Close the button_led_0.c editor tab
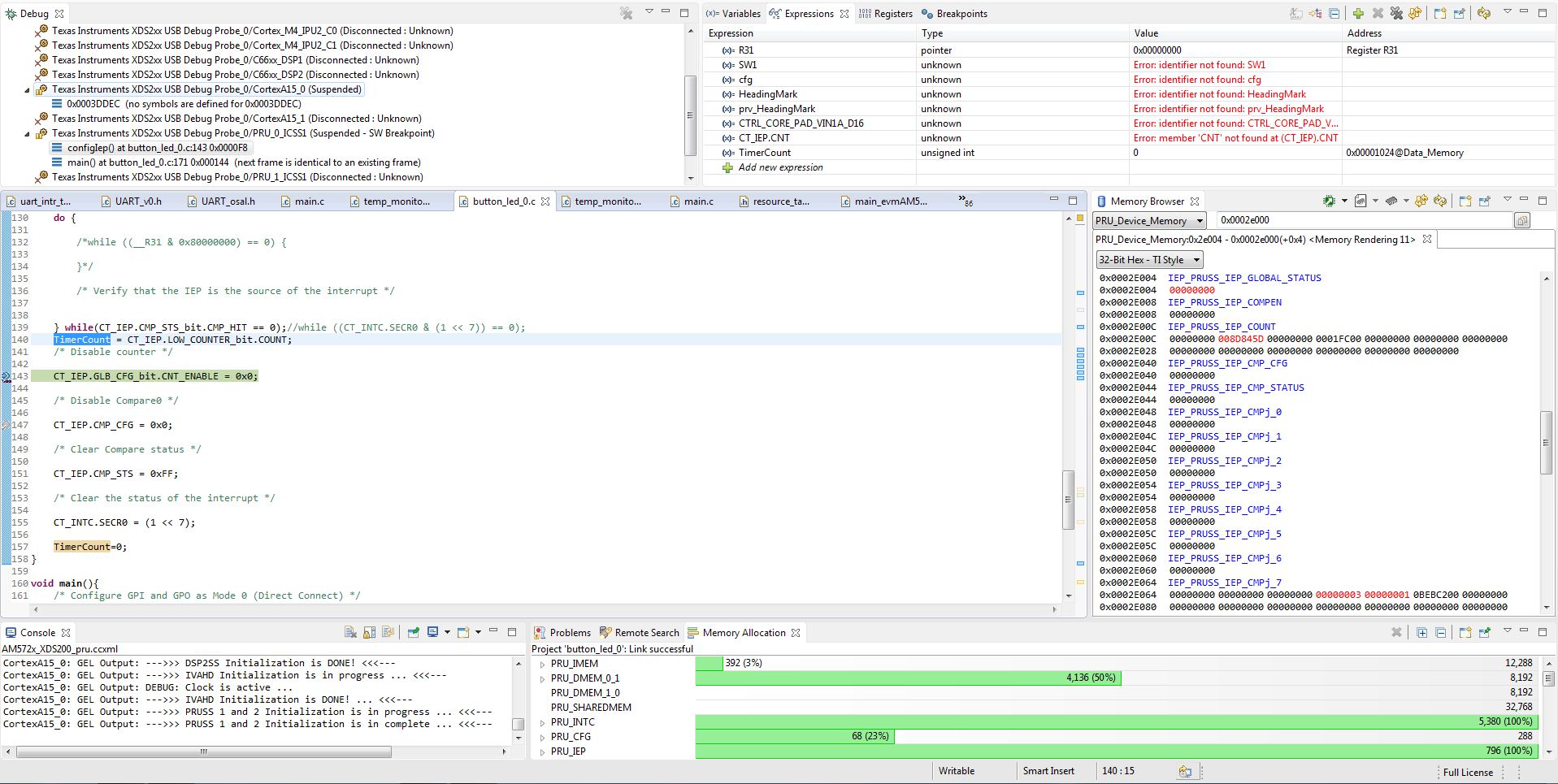This screenshot has width=1558, height=784. click(x=545, y=201)
